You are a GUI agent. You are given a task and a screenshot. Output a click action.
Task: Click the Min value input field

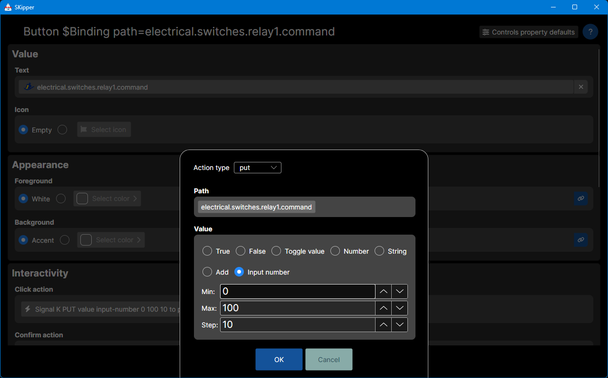(297, 292)
